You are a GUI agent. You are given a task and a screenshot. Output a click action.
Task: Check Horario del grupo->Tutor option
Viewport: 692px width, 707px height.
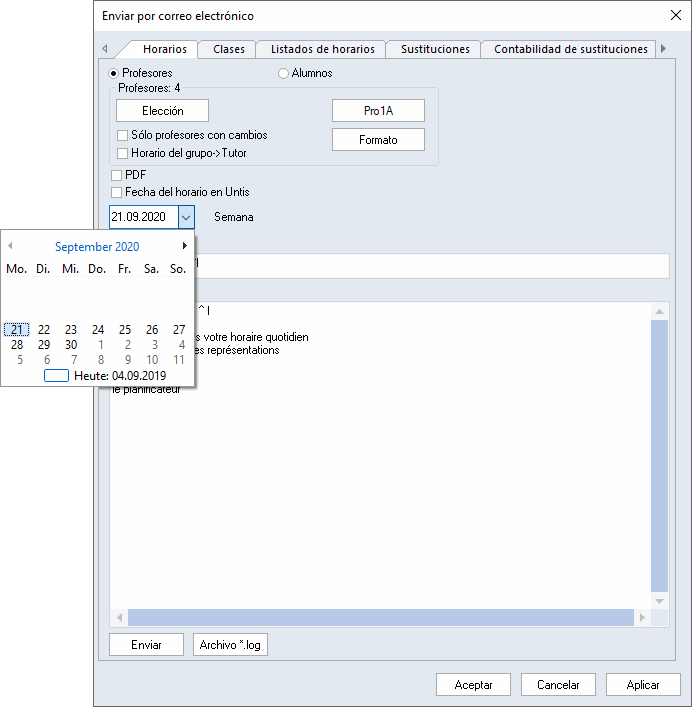click(122, 153)
